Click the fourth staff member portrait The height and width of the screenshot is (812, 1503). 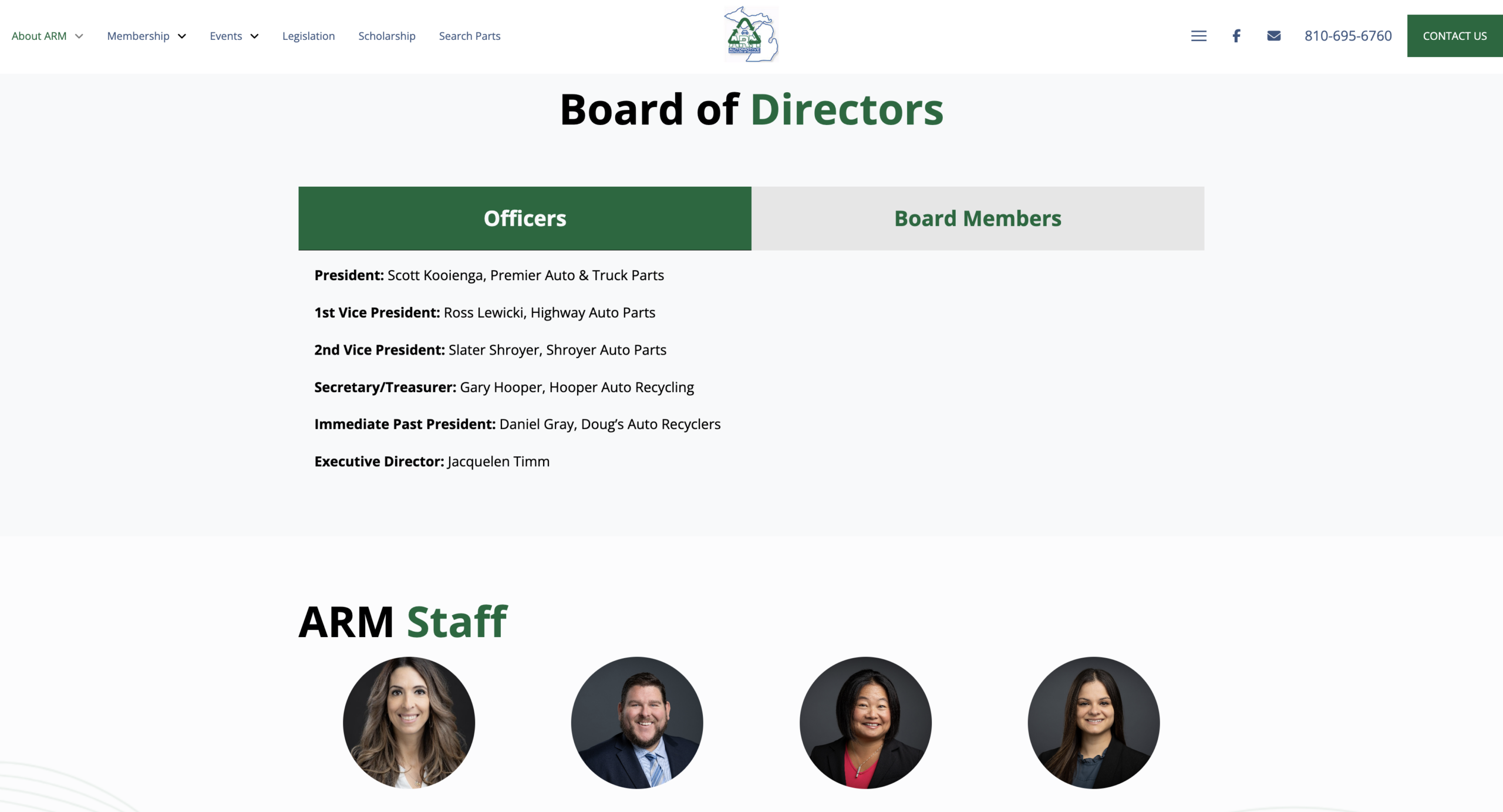(x=1093, y=722)
